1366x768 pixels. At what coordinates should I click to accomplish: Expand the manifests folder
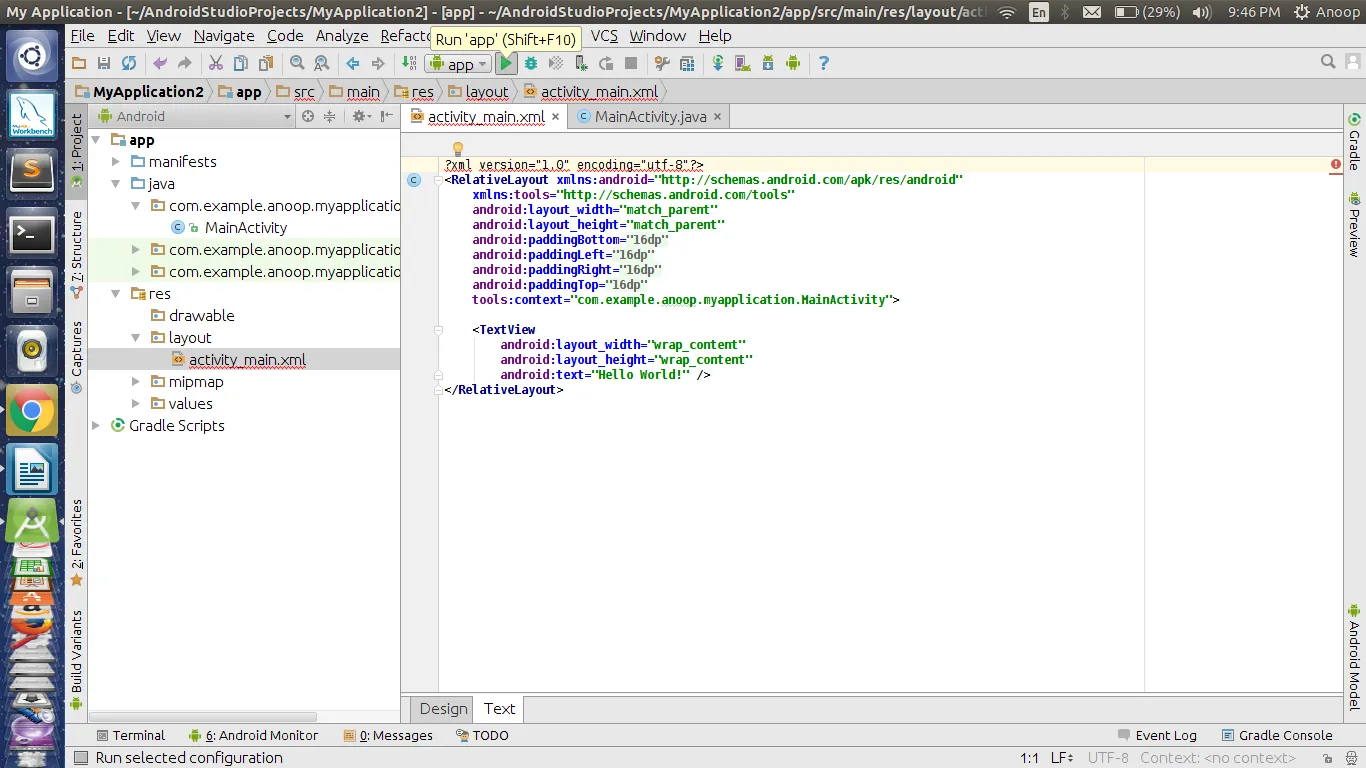(x=116, y=162)
